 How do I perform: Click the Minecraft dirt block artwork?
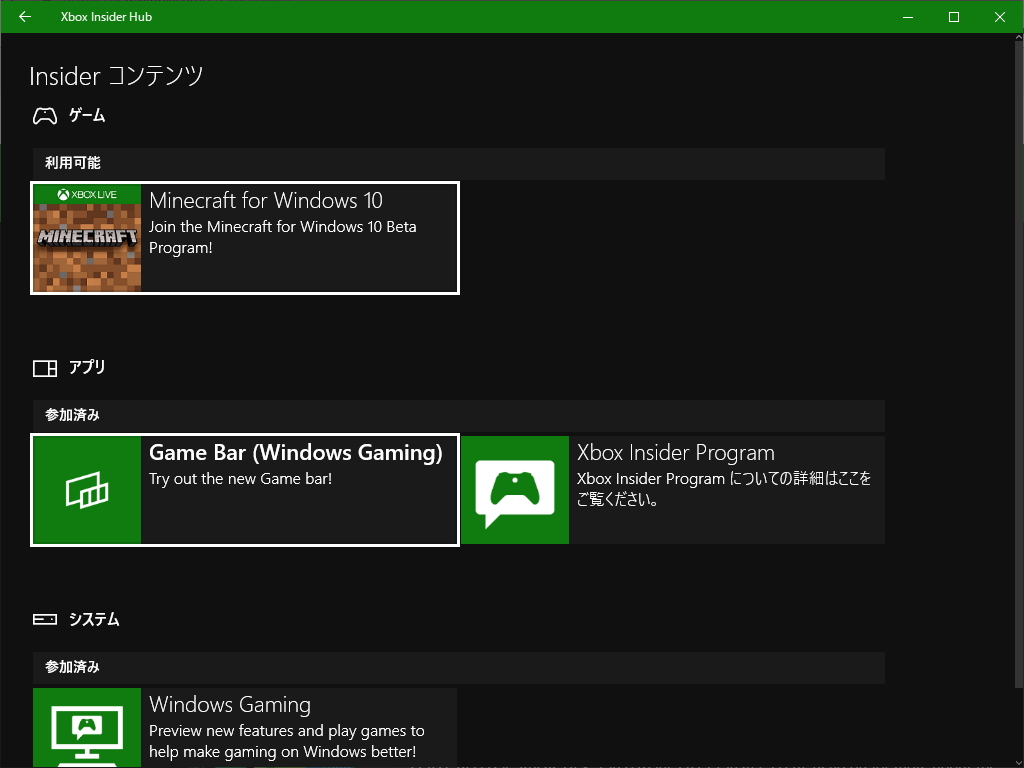click(x=86, y=245)
